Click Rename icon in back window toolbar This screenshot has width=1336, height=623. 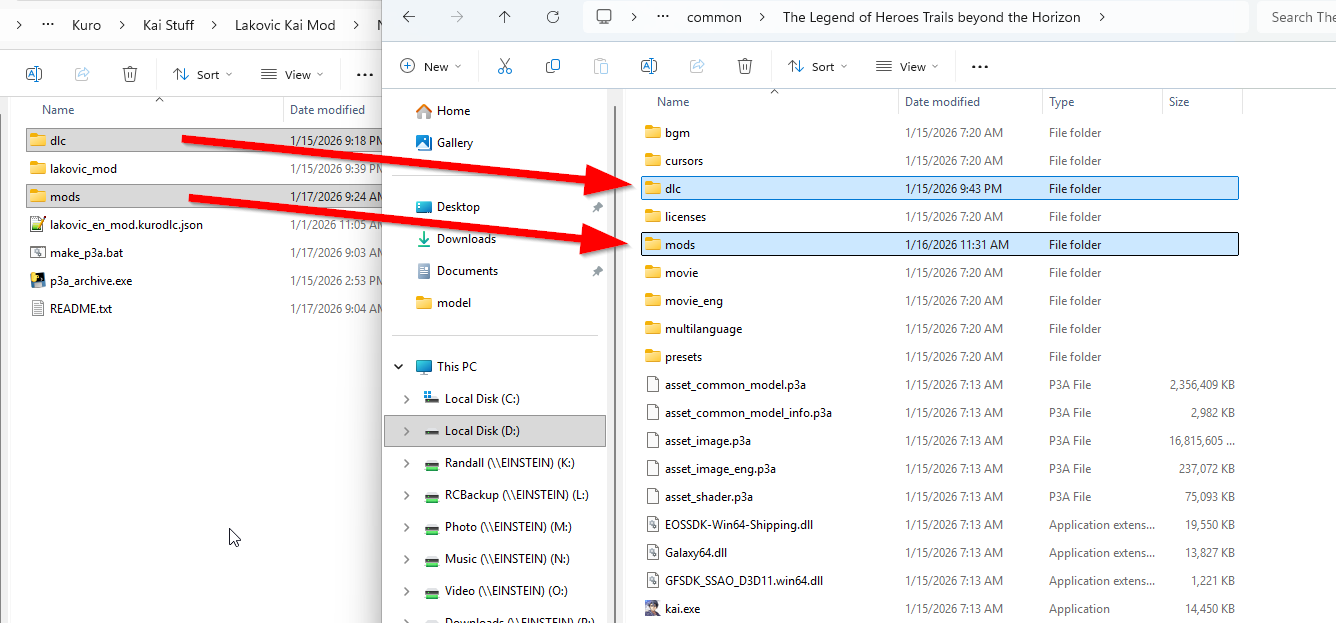coord(34,74)
